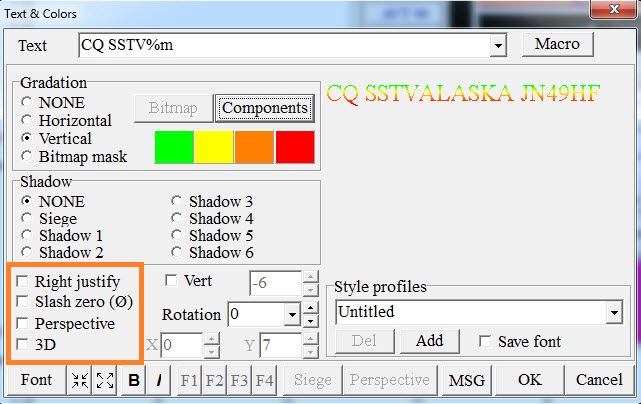Screen dimensions: 641x404
Task: Click the Rotation value field
Action: click(x=256, y=314)
